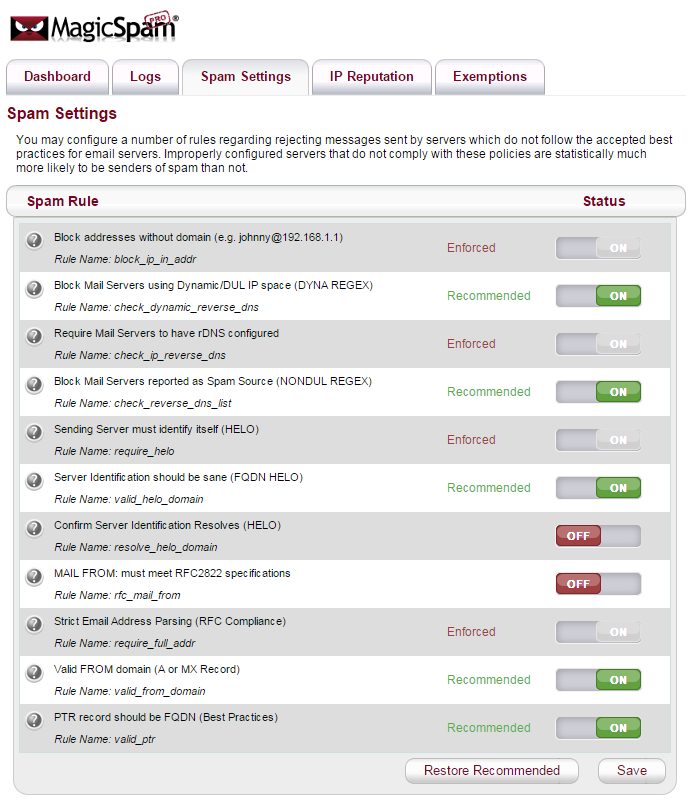This screenshot has width=693, height=803.
Task: Open help for rfc_mail_from rule
Action: click(34, 576)
